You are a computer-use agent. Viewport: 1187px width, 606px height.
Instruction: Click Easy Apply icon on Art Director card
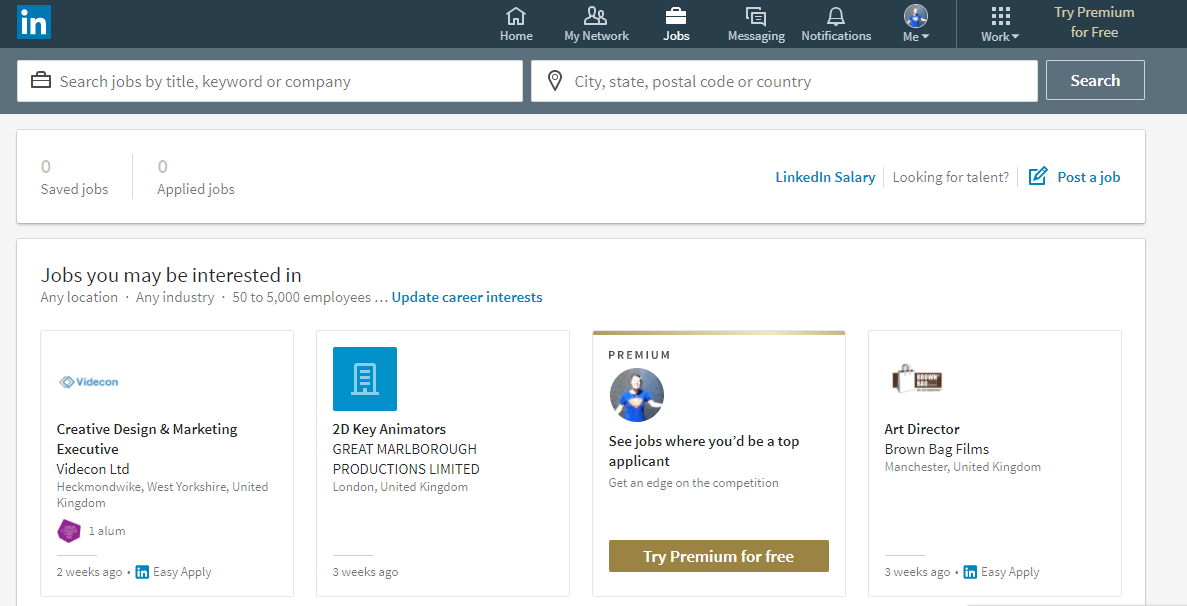point(970,572)
